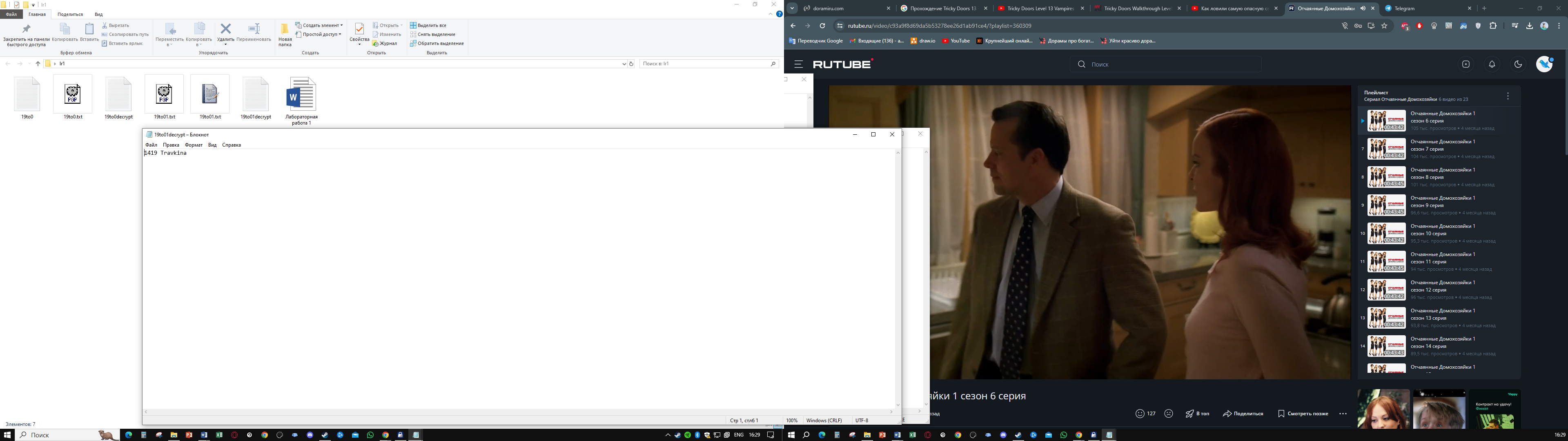Screen dimensions: 1568x441
Task: Open the browser extensions puzzle icon
Action: tap(1493, 26)
